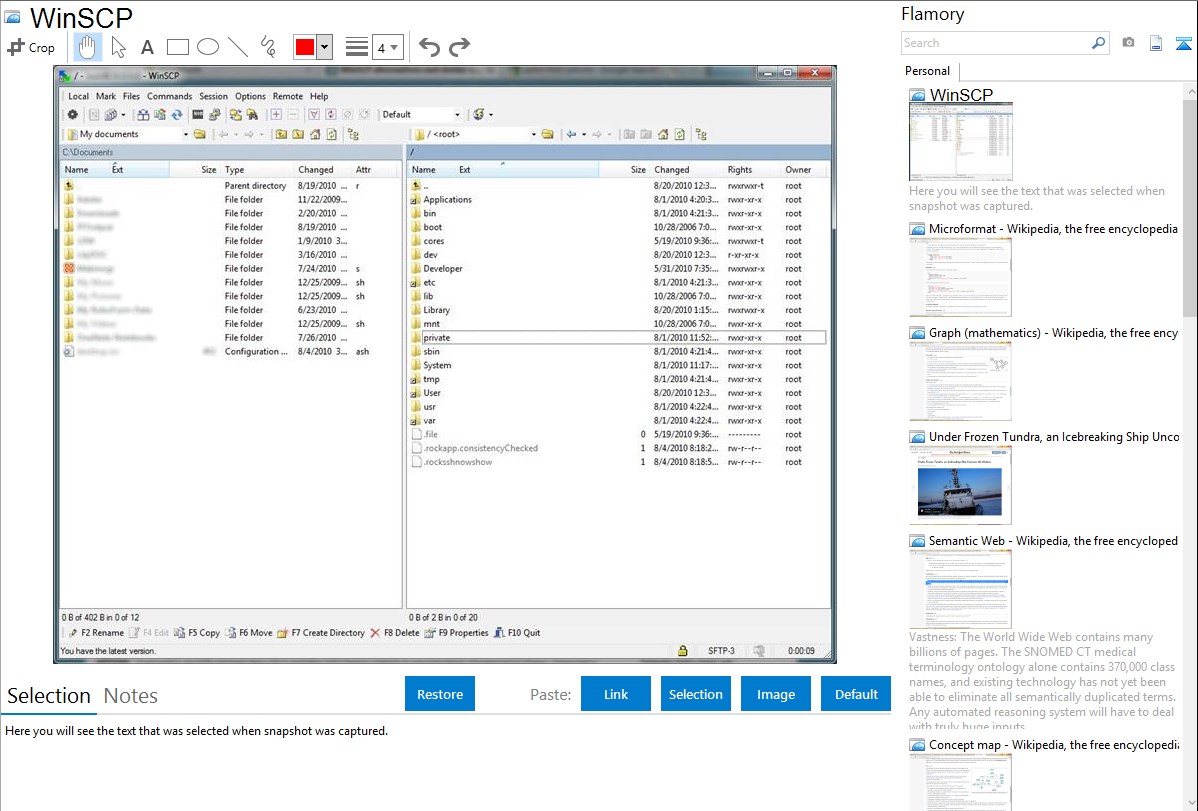Click the camera capture icon
The image size is (1198, 811).
coord(1128,43)
